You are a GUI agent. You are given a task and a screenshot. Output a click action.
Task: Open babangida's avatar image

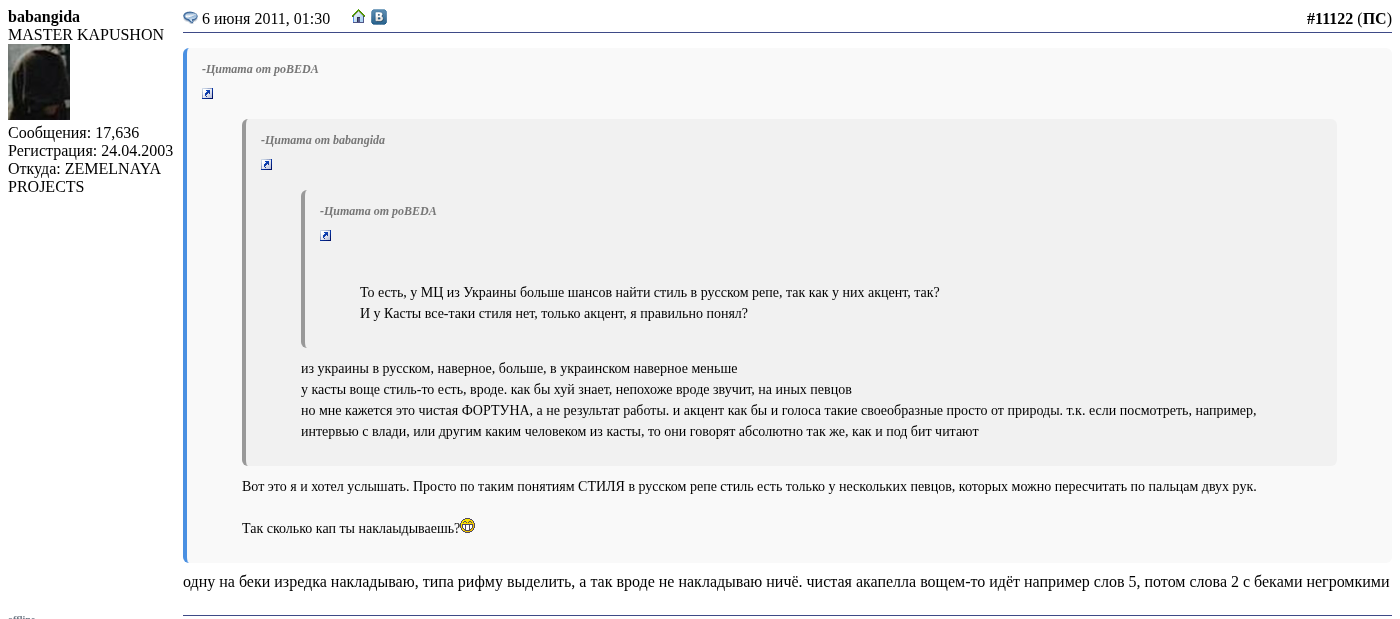tap(39, 82)
